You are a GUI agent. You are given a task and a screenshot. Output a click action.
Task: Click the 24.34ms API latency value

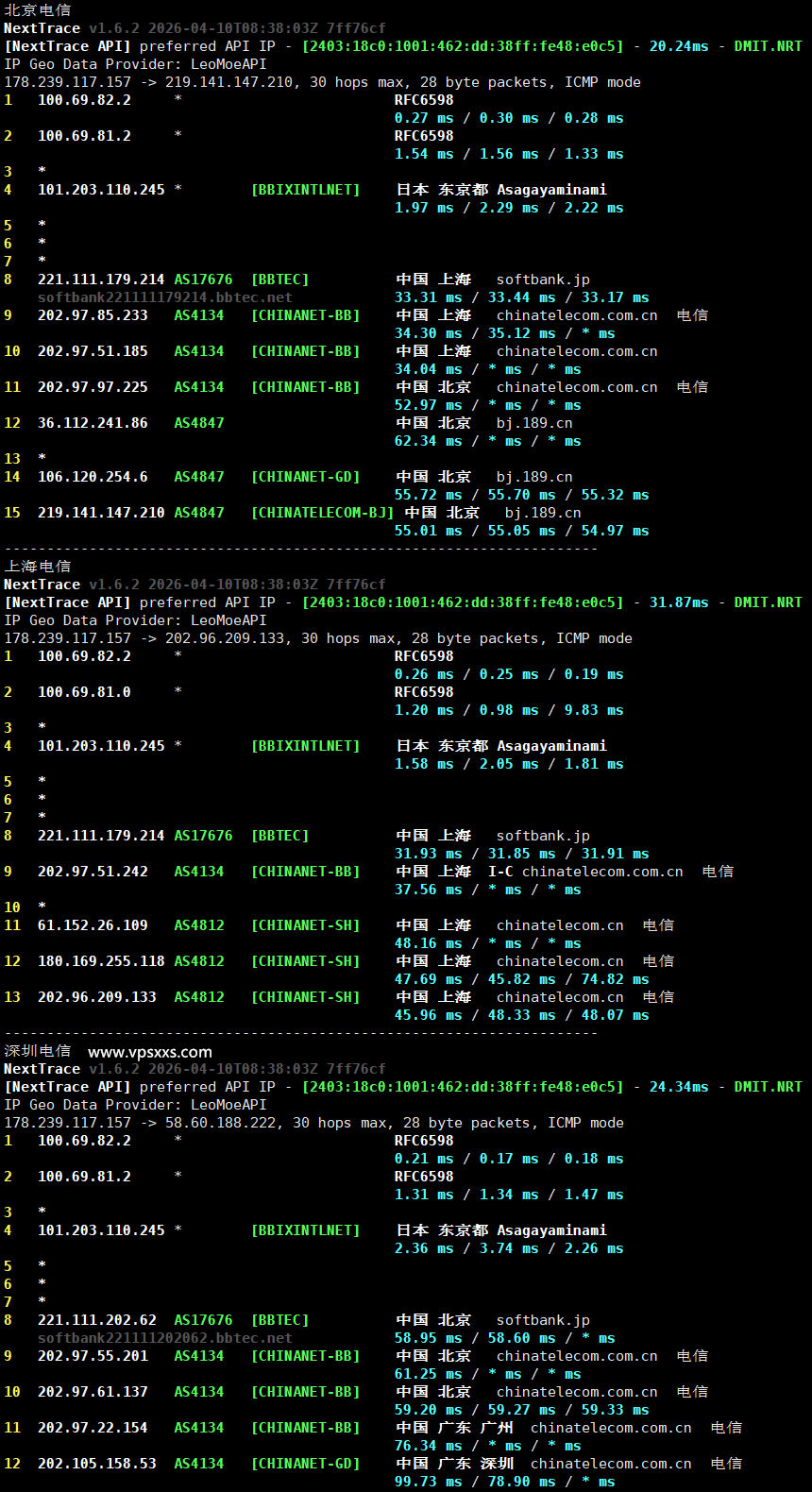pos(679,1087)
